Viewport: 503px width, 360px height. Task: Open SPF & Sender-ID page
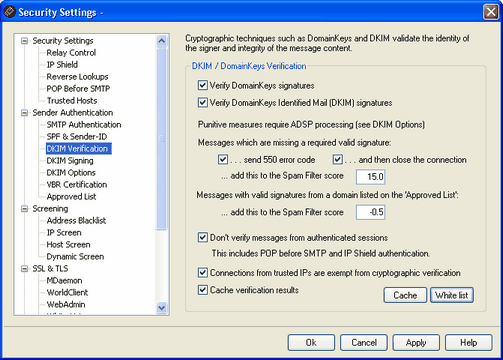[77, 137]
